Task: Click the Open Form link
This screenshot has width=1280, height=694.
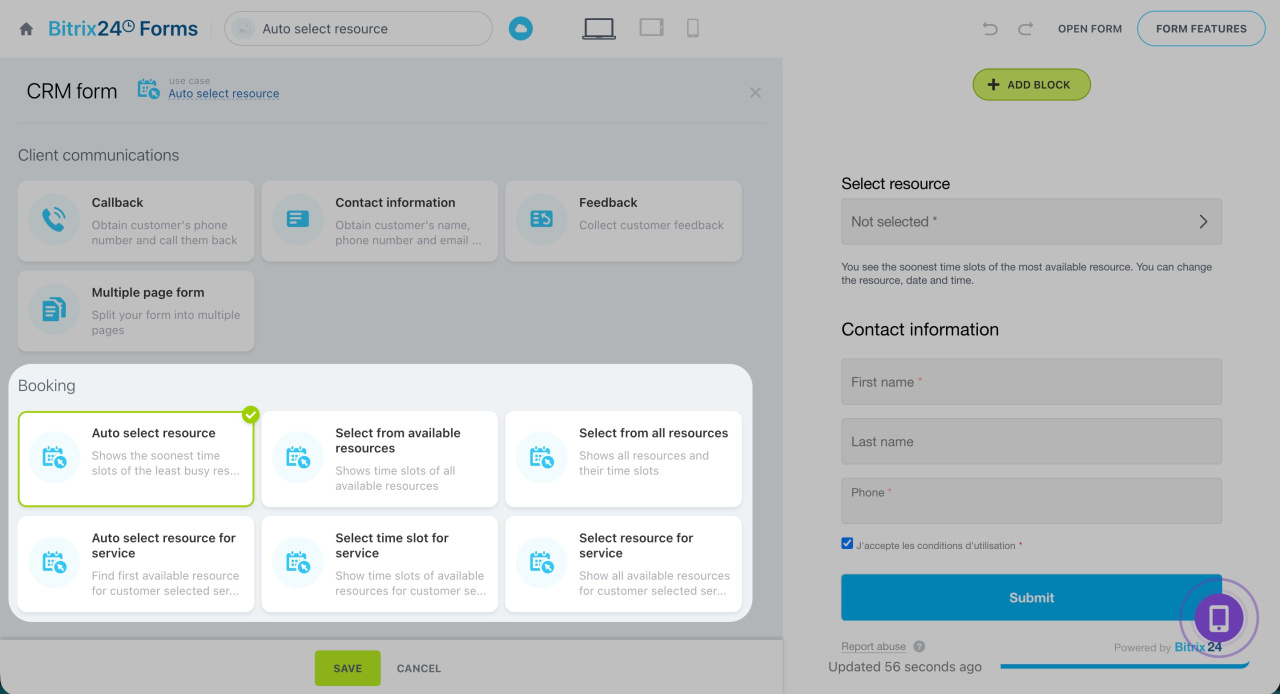Action: 1090,29
